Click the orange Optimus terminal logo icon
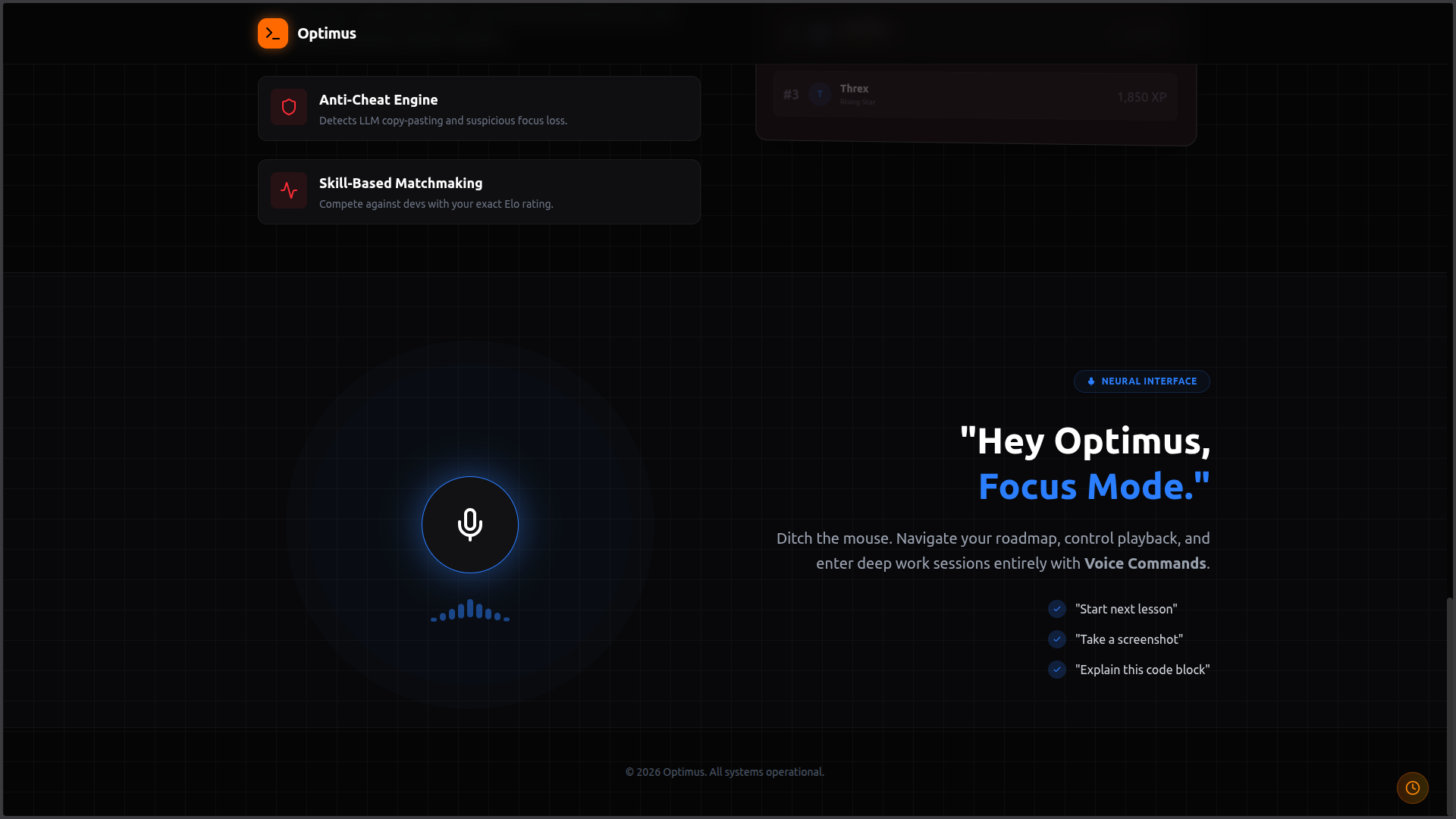This screenshot has height=819, width=1456. (272, 33)
